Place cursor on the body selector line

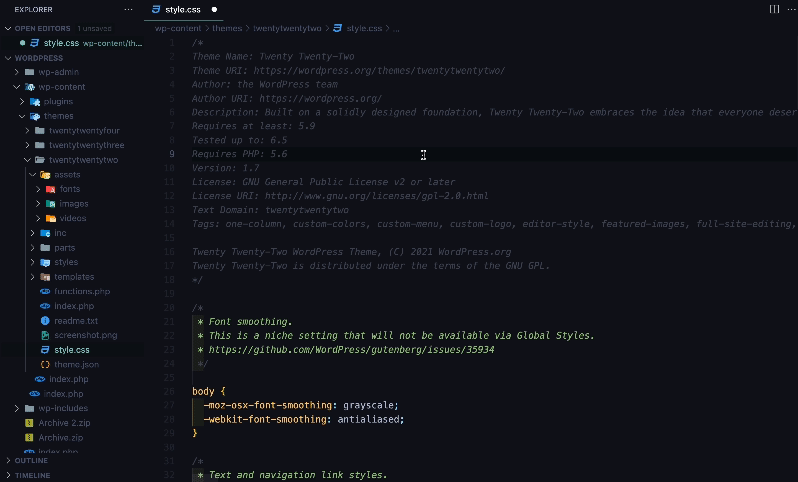209,391
